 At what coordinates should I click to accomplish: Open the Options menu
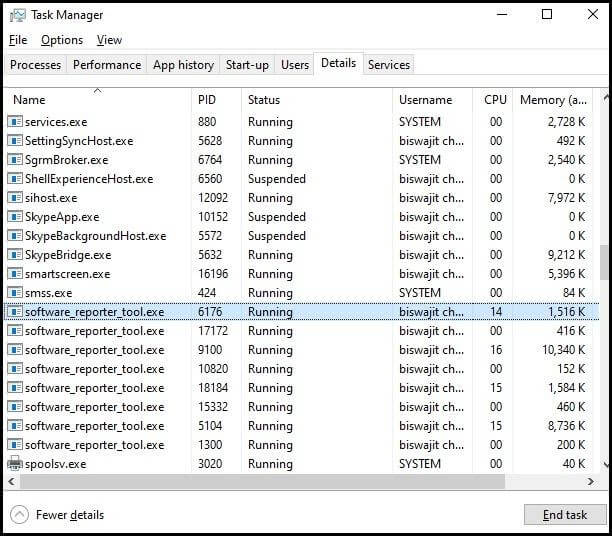[62, 40]
